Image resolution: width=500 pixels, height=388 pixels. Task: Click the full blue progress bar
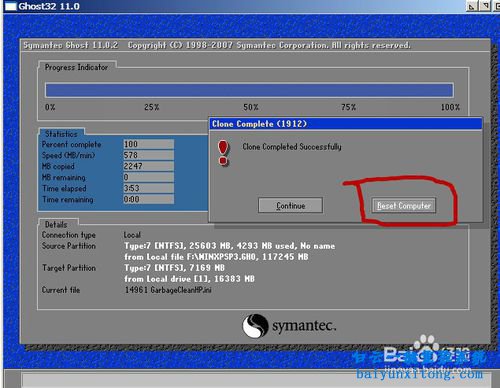coord(249,90)
